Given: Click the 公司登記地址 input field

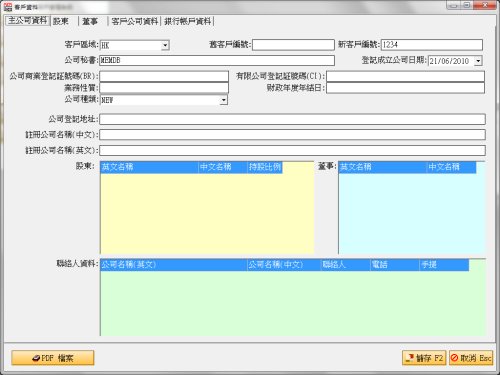Looking at the screenshot, I should (x=292, y=119).
